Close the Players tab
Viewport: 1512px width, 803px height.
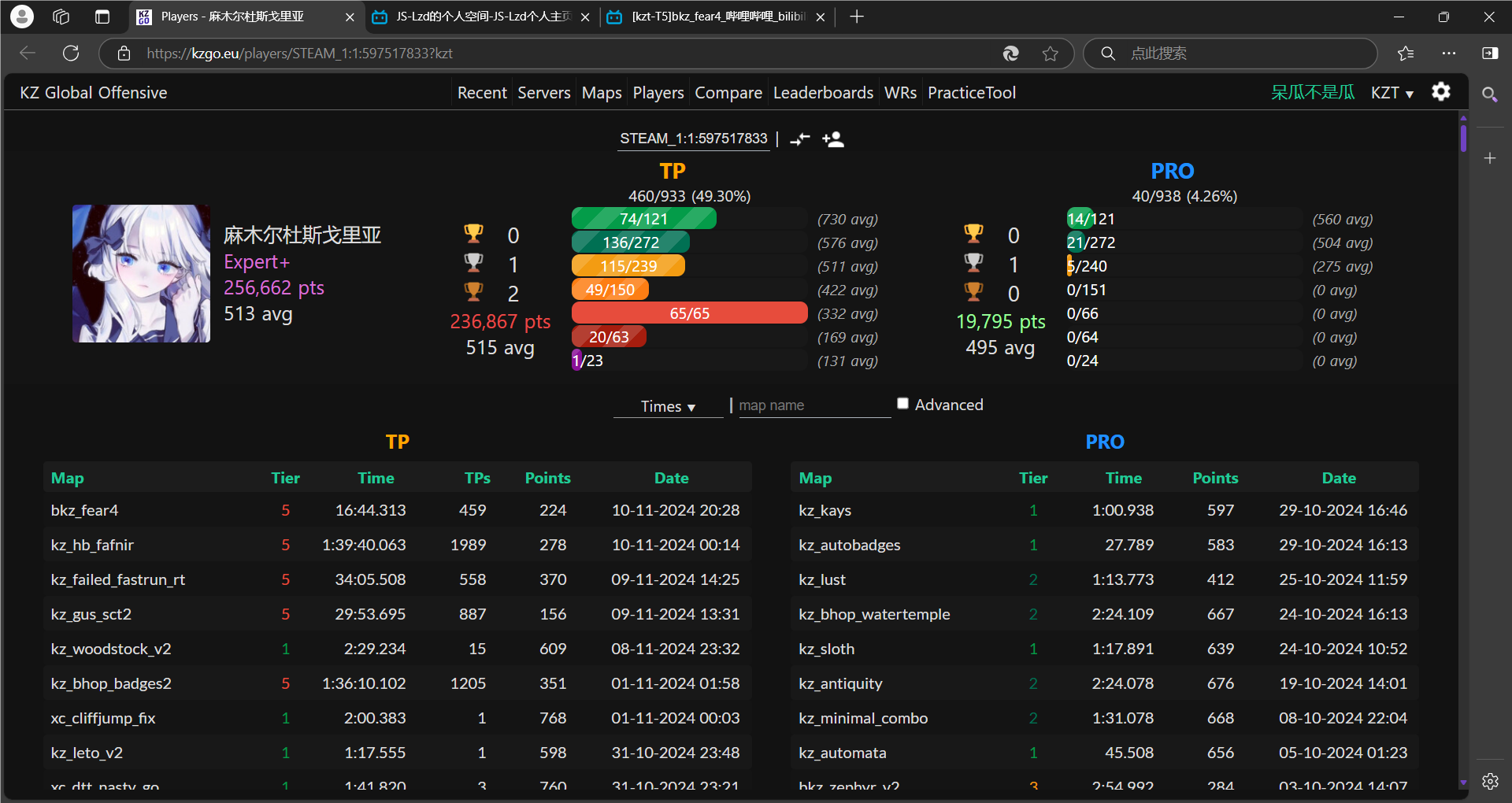coord(350,17)
